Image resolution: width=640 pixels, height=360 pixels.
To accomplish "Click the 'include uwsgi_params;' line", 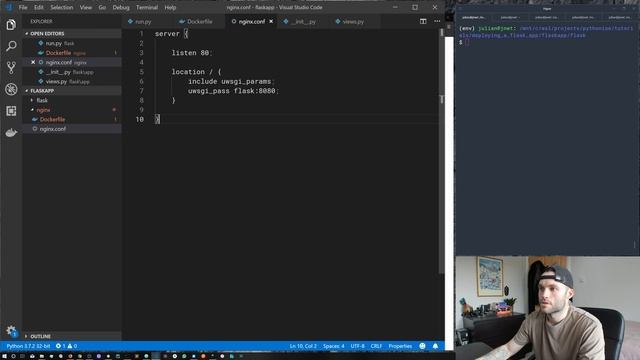I will tap(231, 81).
